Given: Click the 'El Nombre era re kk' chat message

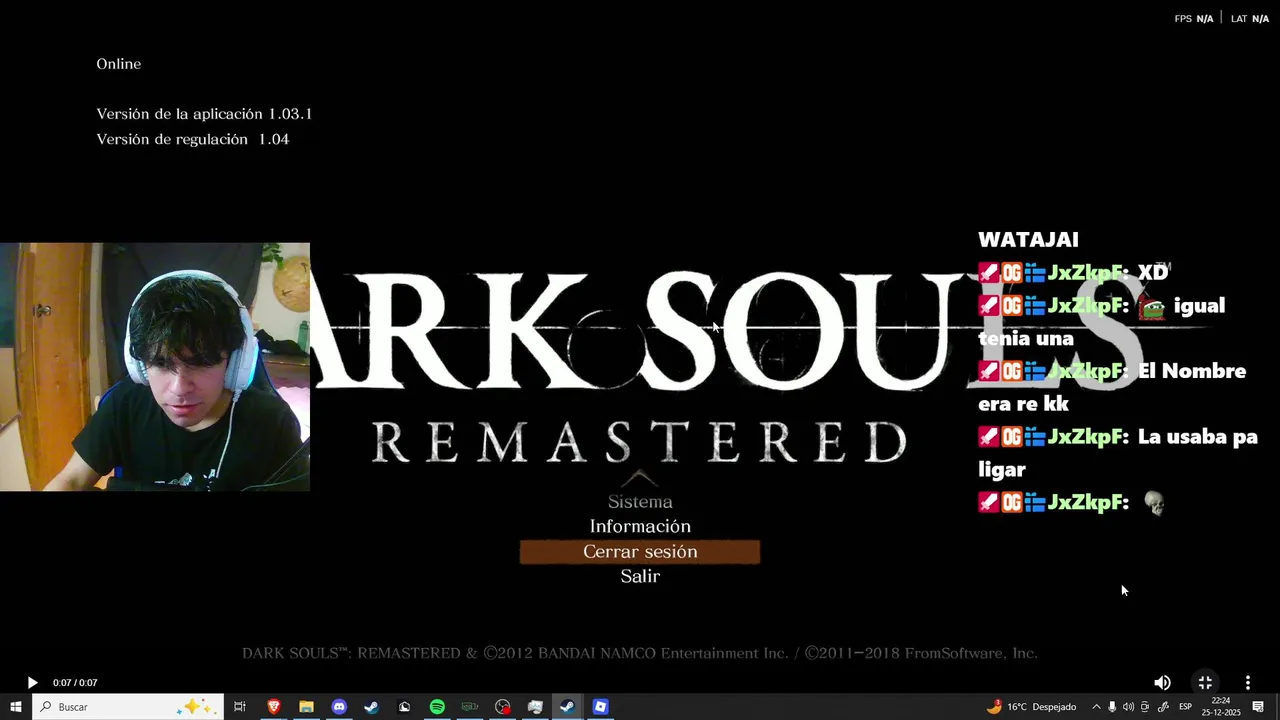Looking at the screenshot, I should (x=1112, y=387).
